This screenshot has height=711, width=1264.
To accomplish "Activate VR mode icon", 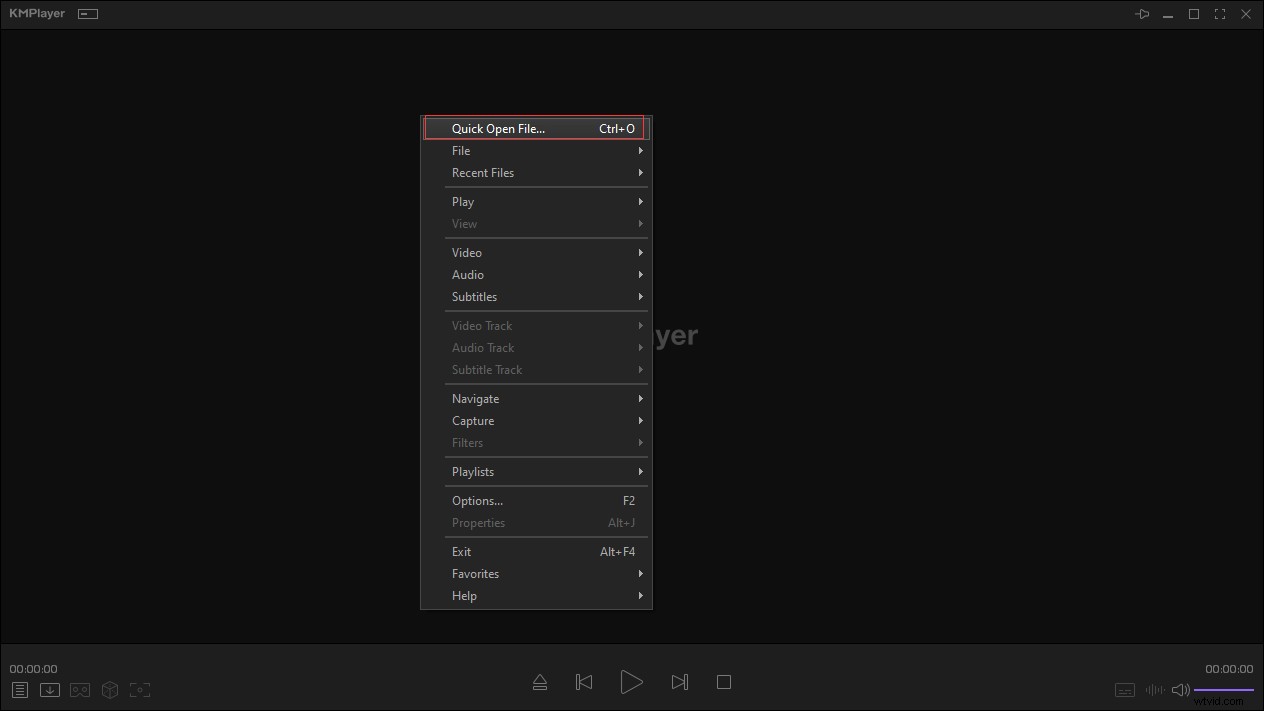I will [x=79, y=690].
